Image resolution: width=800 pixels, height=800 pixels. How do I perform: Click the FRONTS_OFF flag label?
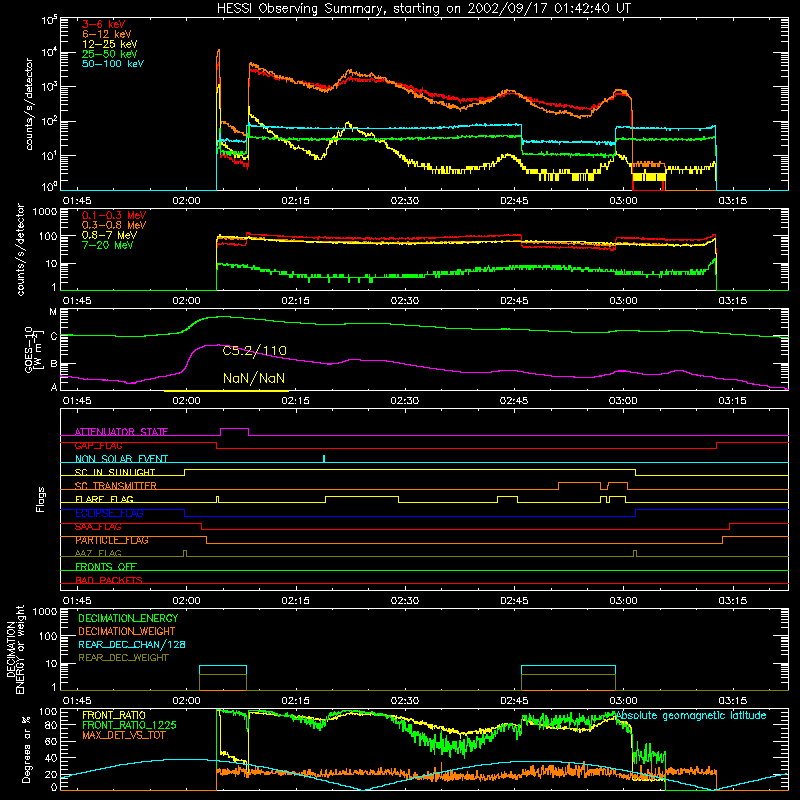(x=106, y=566)
